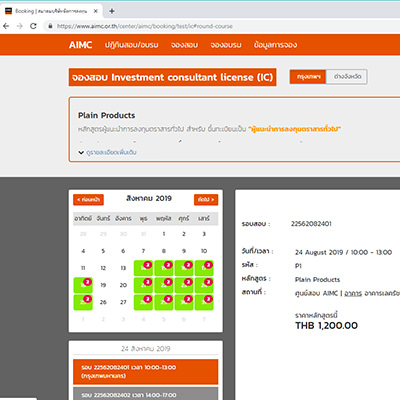Viewport: 400px width, 400px height.
Task: Click the orange ผู้แนะนำการลงทุนตราสารทั่วไป text
Action: click(x=294, y=129)
